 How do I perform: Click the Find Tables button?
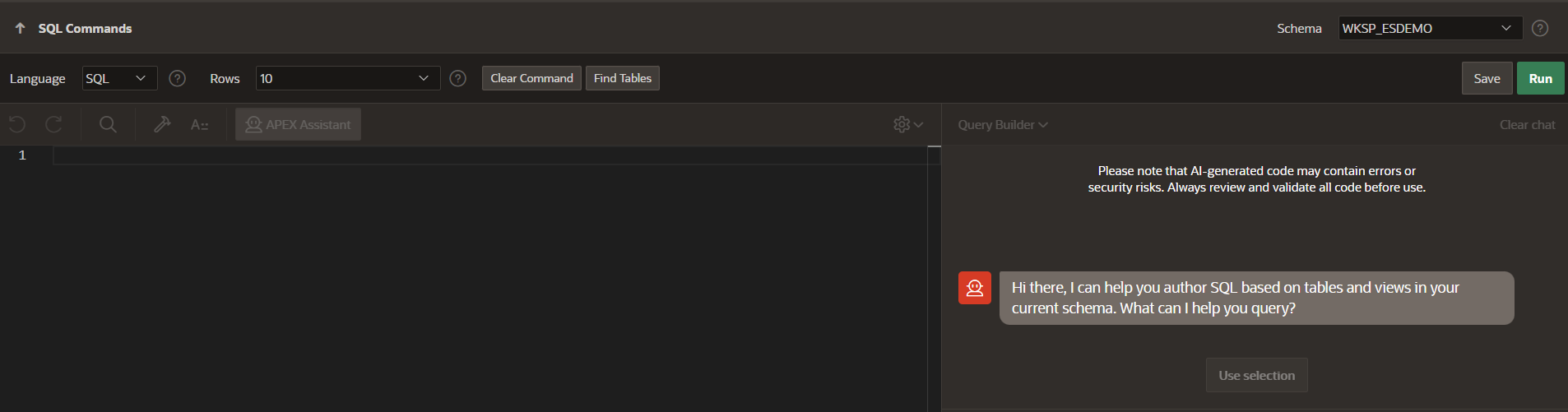[622, 78]
